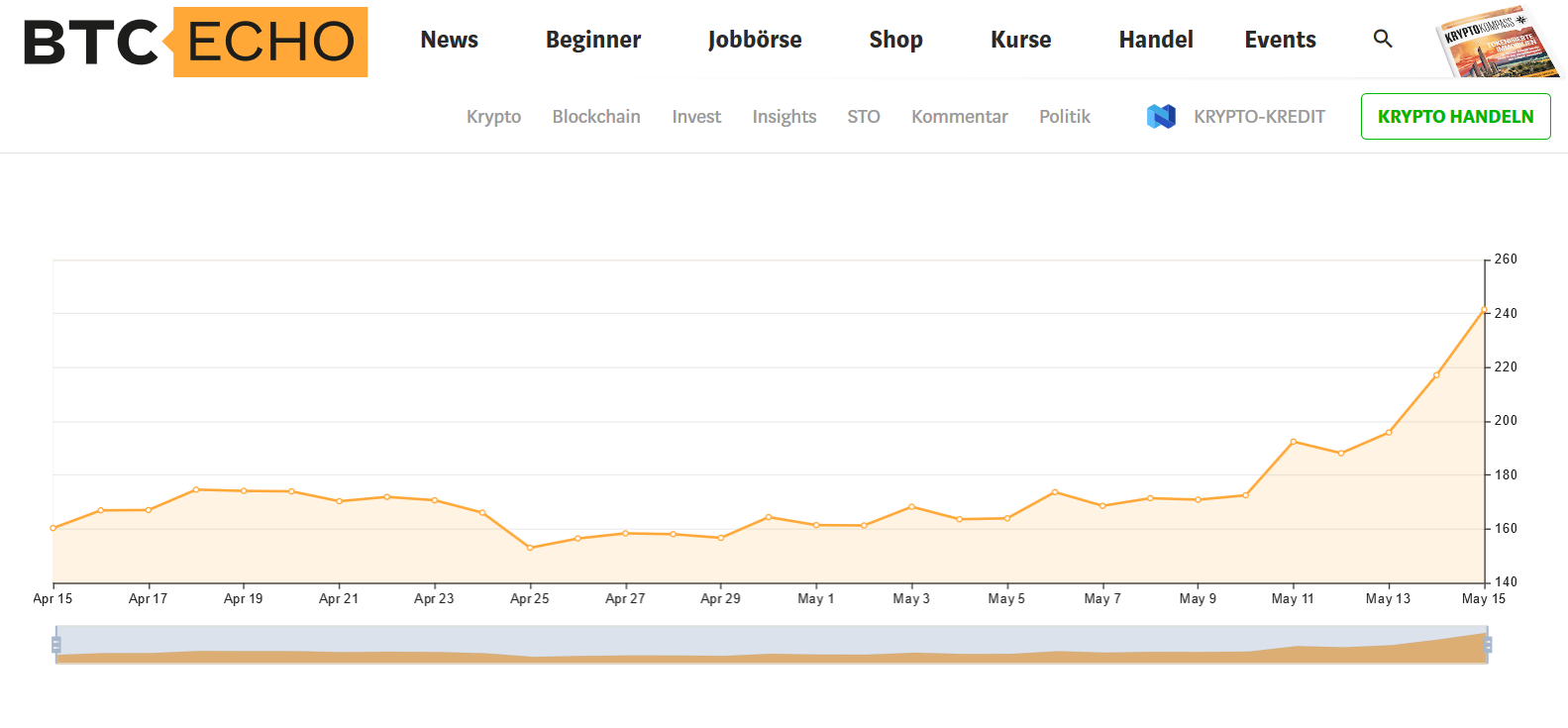Click the left range slider handle

click(56, 645)
